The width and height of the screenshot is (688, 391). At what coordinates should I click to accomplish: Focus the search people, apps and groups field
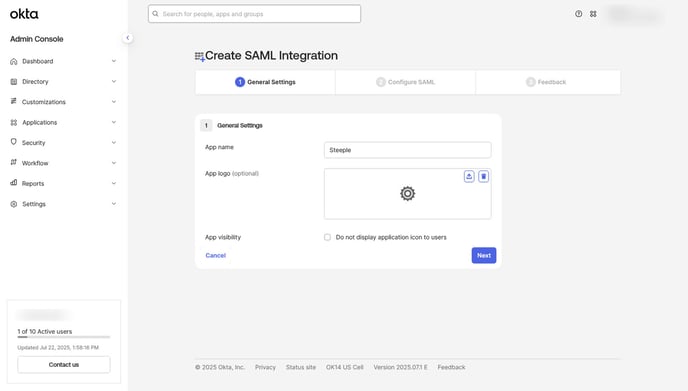point(254,14)
